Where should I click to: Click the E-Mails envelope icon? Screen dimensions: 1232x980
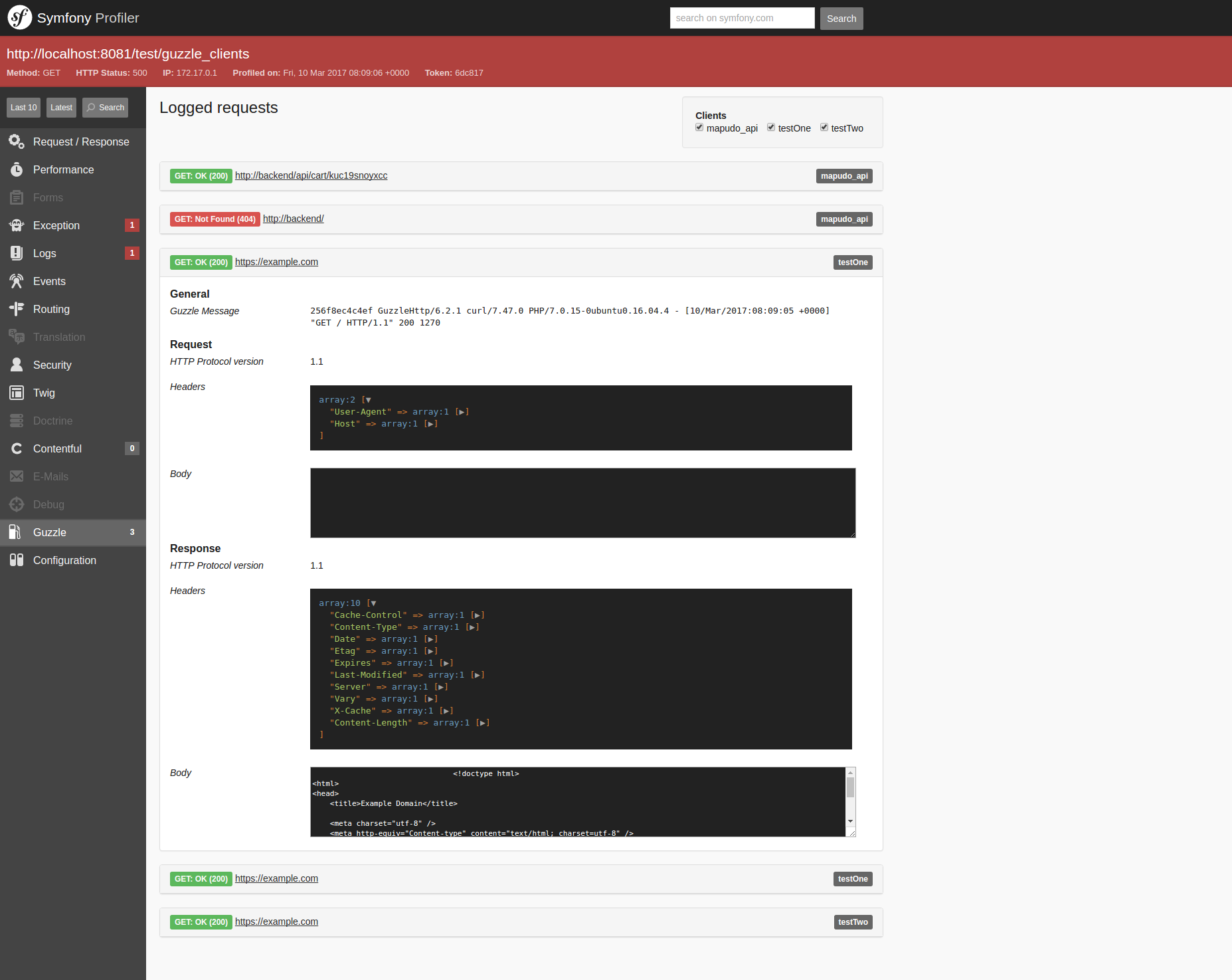click(17, 476)
